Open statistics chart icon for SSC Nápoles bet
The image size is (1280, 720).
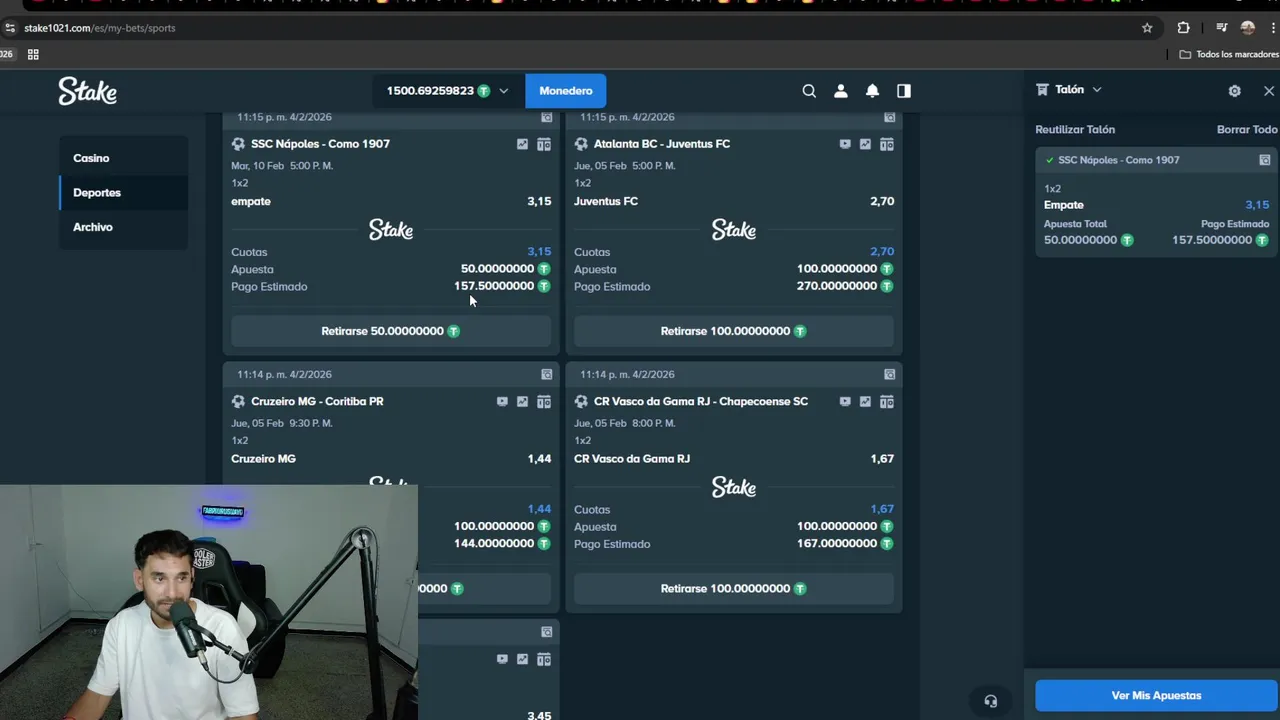point(522,144)
